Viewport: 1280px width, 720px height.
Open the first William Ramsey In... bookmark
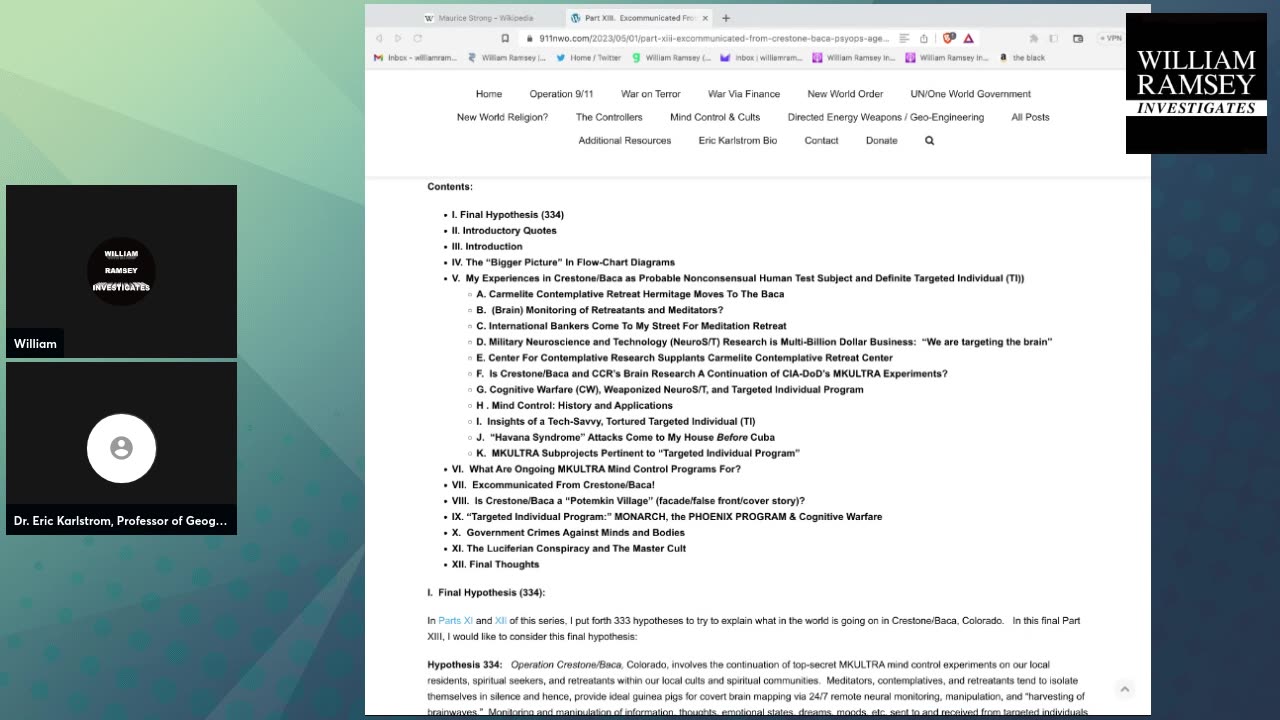point(854,58)
